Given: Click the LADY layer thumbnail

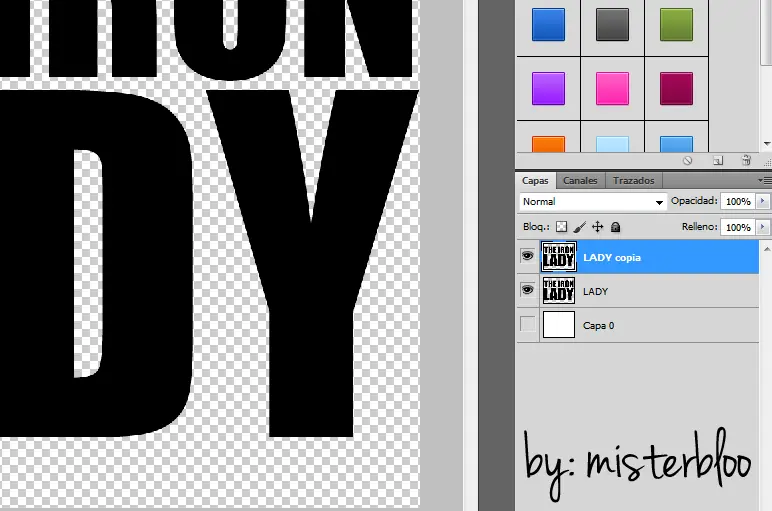Looking at the screenshot, I should [x=559, y=290].
